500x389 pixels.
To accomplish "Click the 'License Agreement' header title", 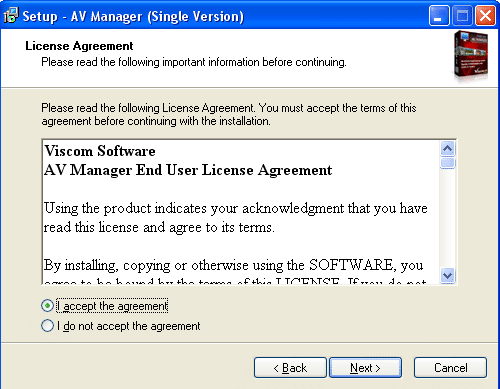I will [x=79, y=46].
